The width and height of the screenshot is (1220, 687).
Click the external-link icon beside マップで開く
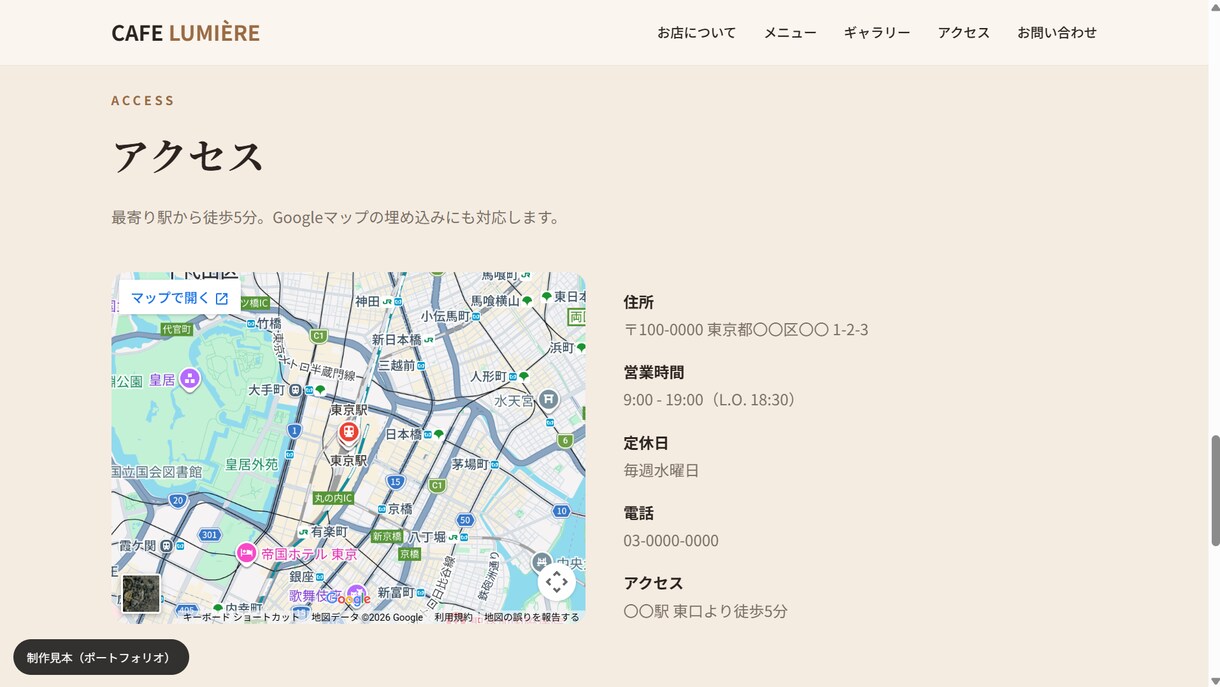(222, 298)
